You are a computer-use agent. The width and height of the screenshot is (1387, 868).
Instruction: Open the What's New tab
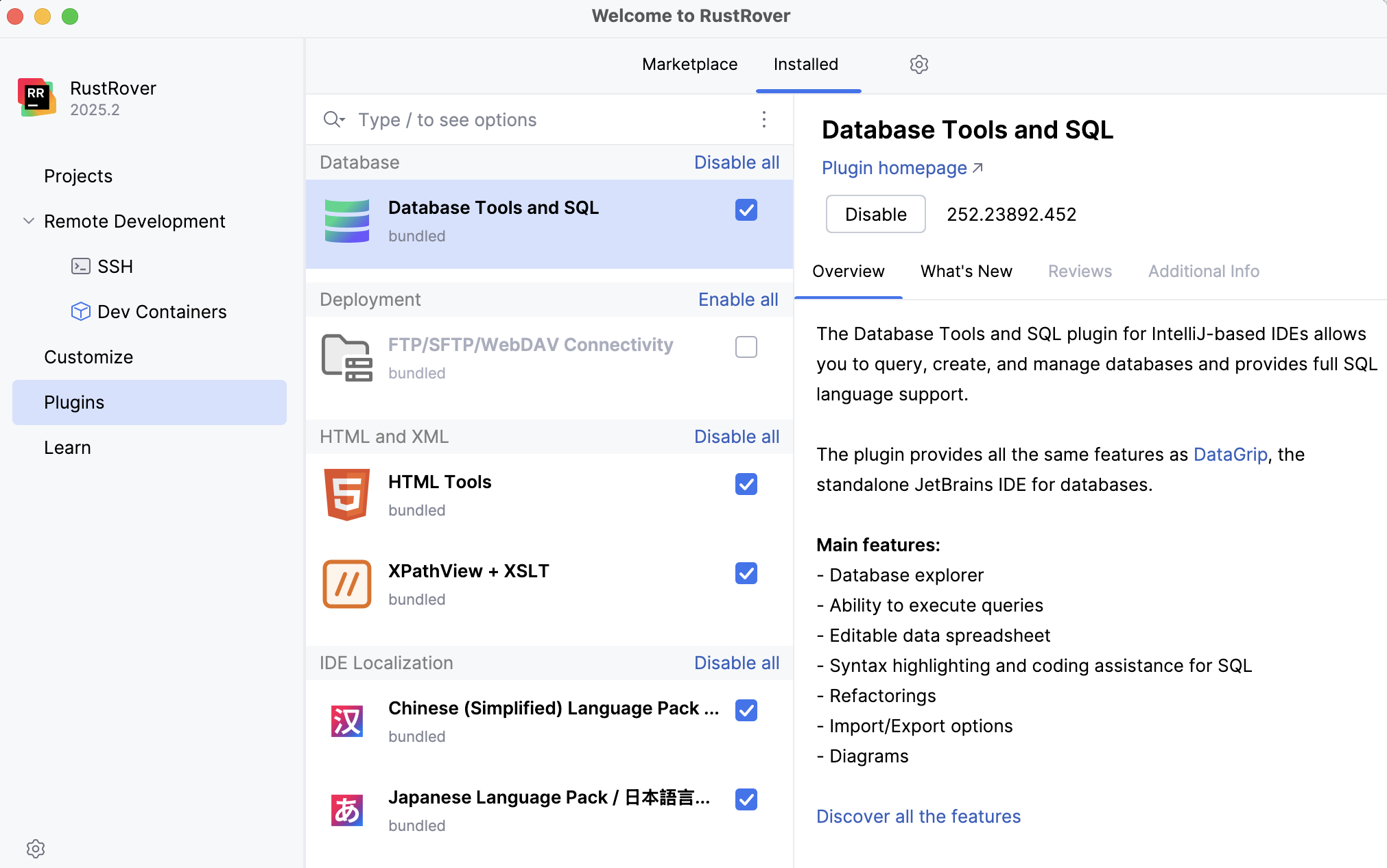point(967,271)
